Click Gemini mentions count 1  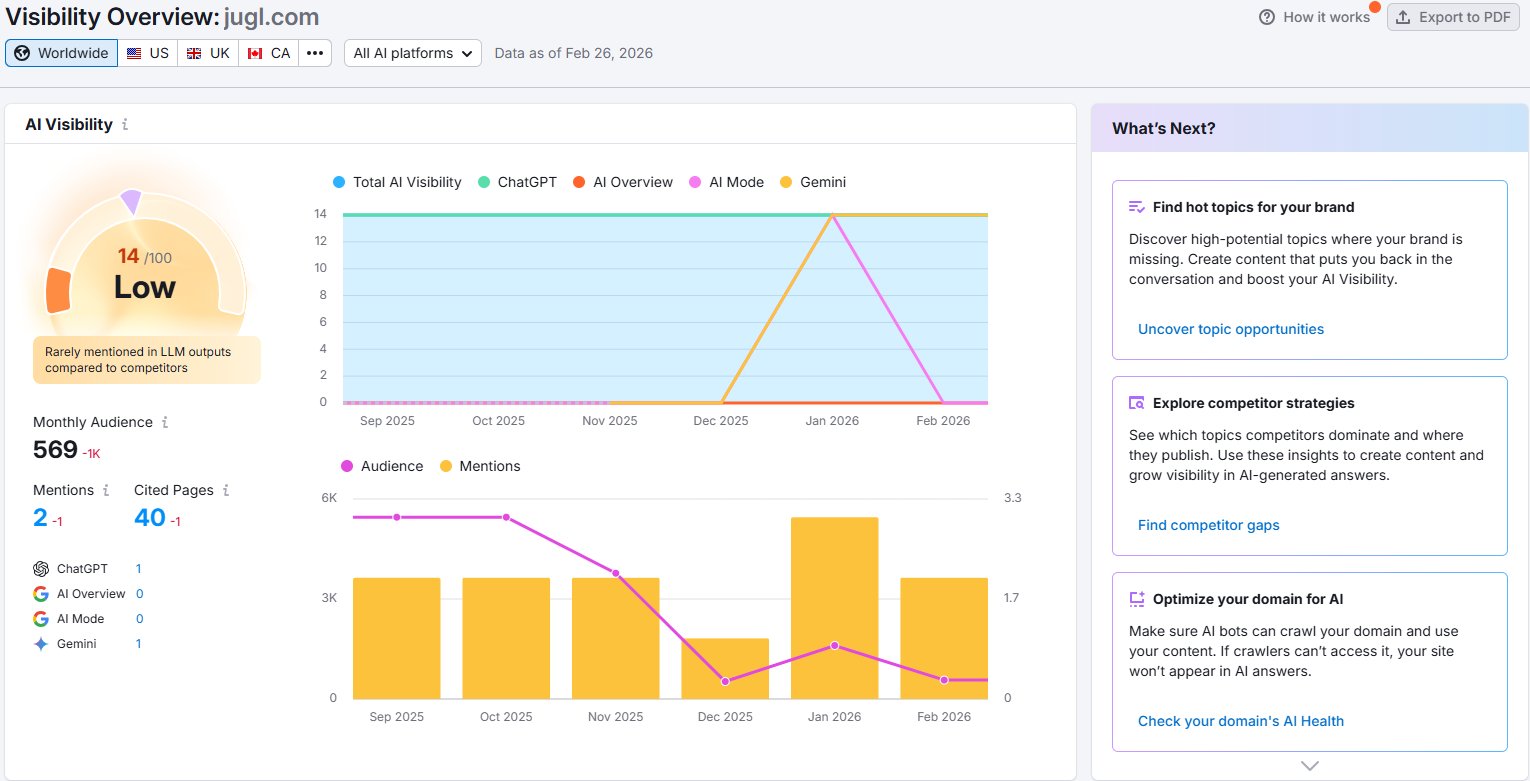tap(139, 644)
